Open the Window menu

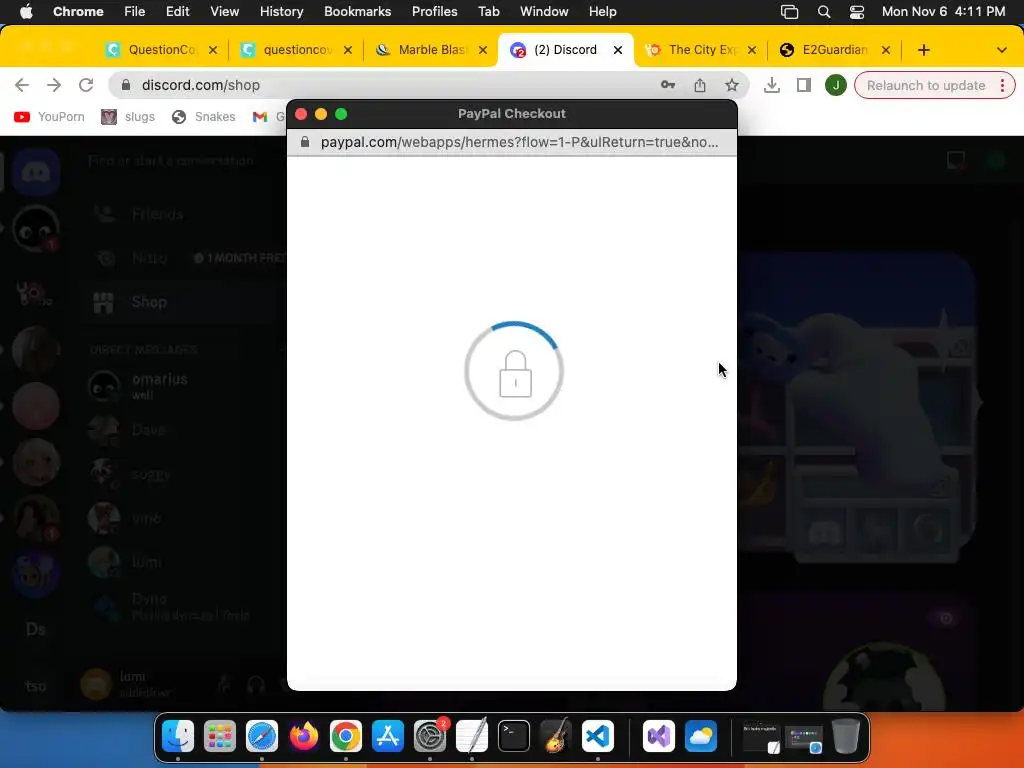tap(544, 12)
